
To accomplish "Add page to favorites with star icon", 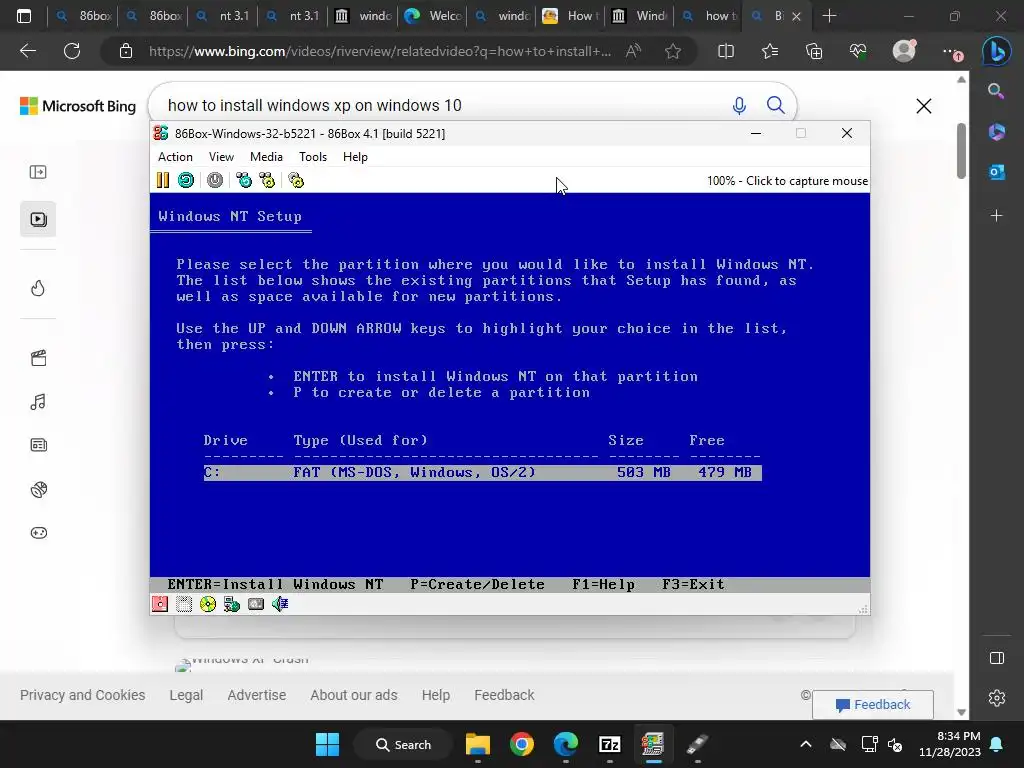I will point(673,51).
